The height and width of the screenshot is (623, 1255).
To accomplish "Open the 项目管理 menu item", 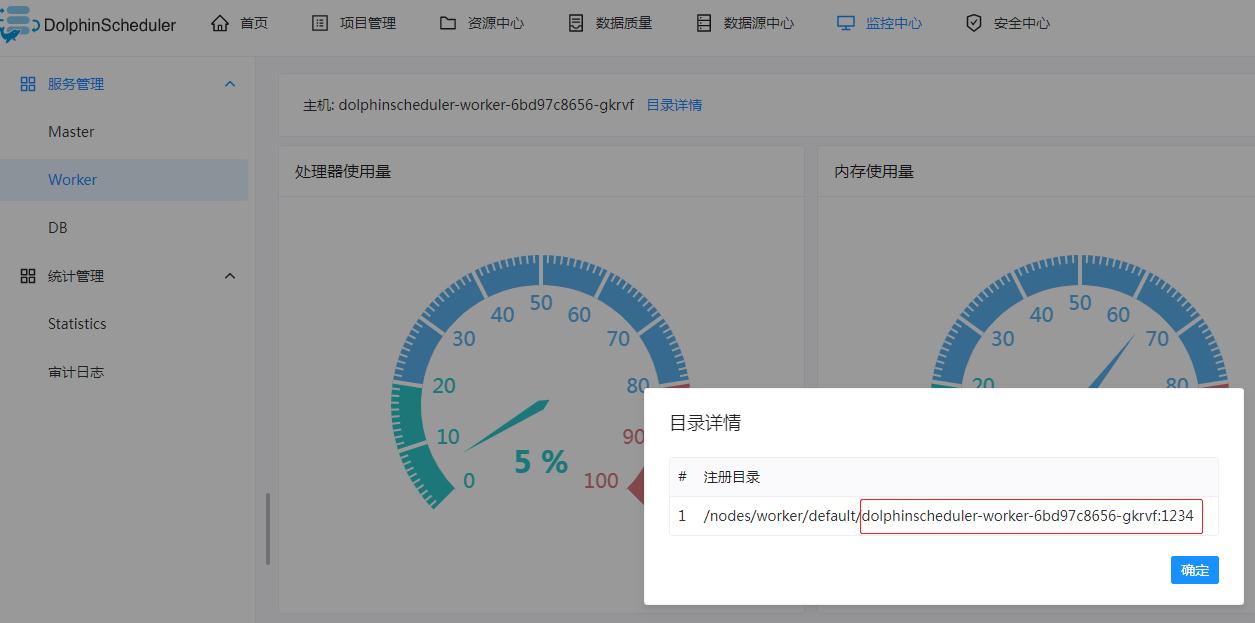I will (368, 22).
